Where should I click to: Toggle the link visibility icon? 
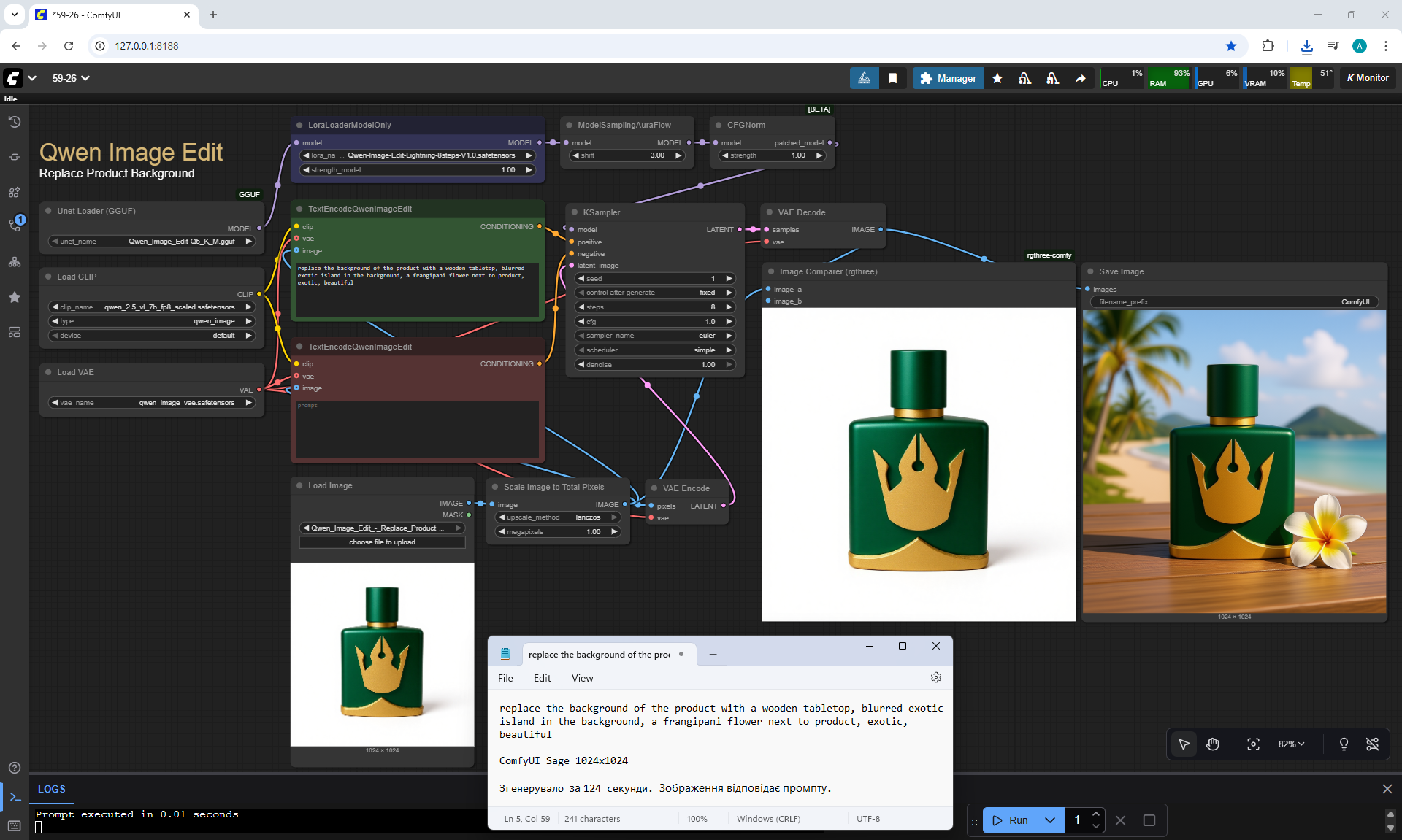[x=1373, y=744]
